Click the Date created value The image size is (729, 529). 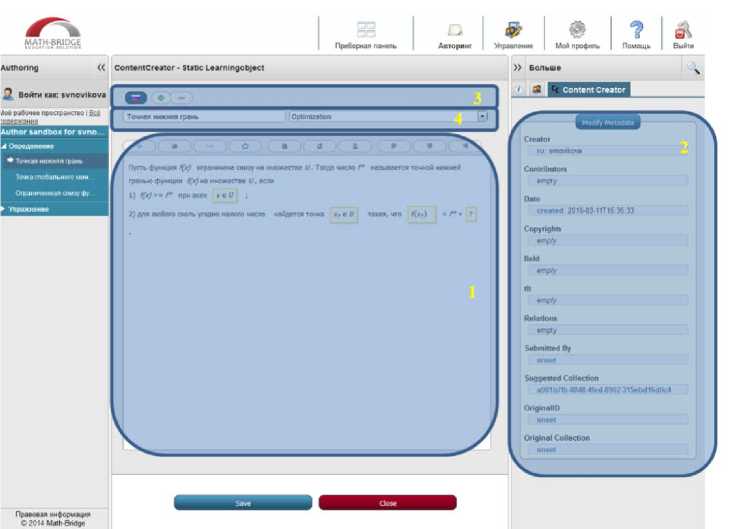coord(608,211)
